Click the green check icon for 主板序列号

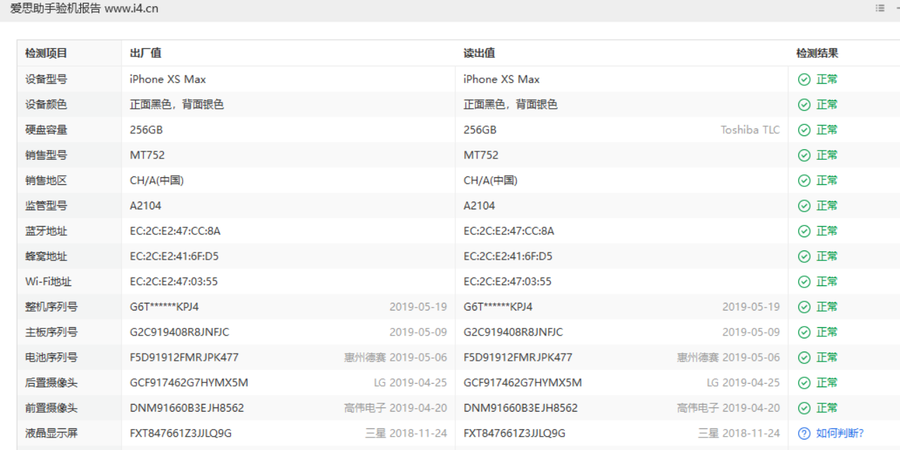pos(804,332)
